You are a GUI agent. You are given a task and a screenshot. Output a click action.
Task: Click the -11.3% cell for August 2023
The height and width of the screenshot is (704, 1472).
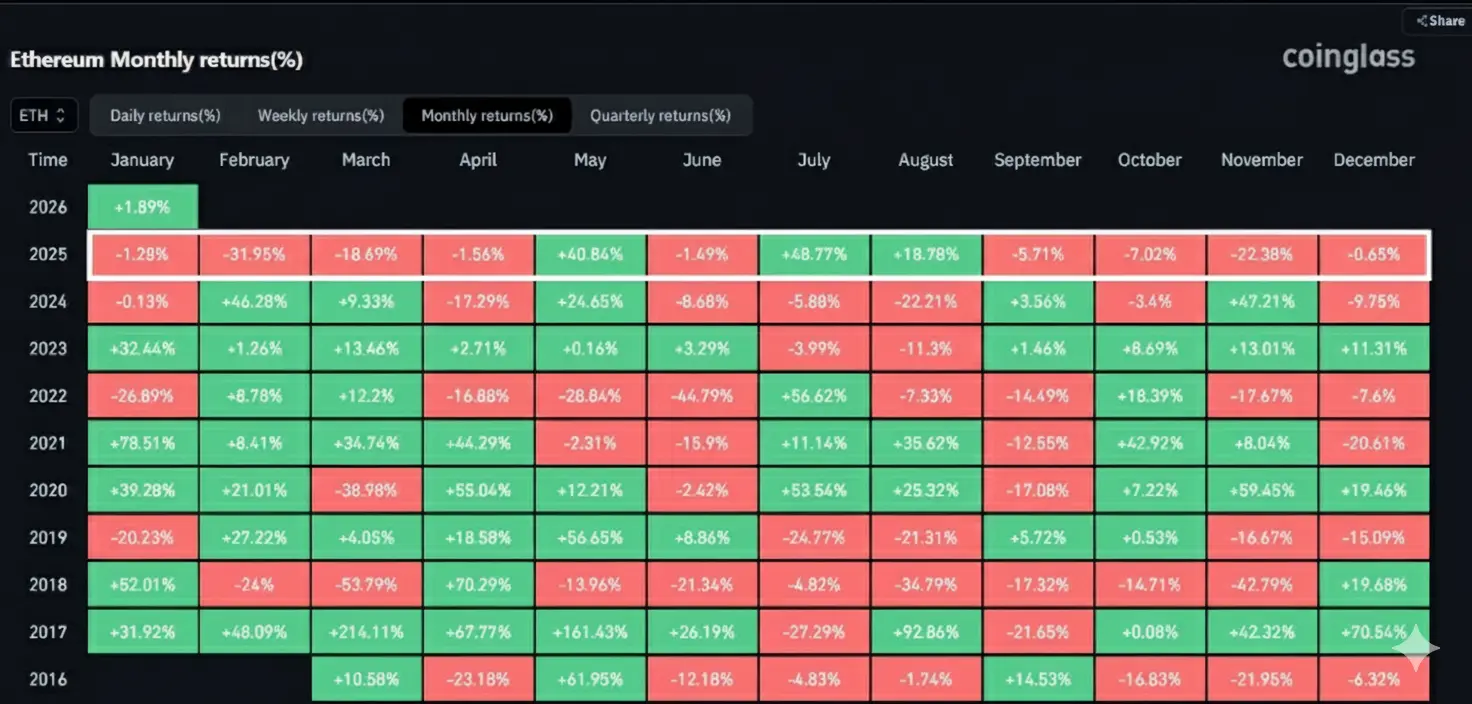[926, 348]
